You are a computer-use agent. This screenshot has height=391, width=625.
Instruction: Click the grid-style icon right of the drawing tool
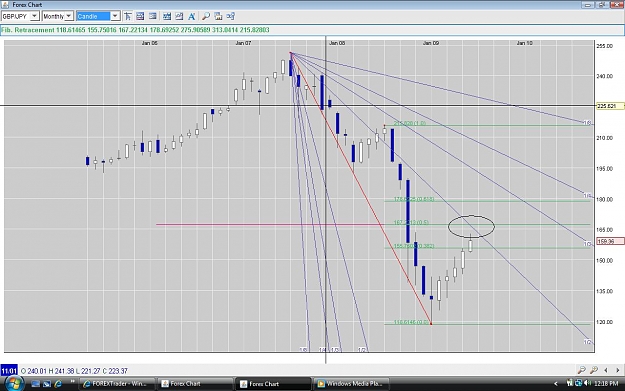tap(140, 16)
